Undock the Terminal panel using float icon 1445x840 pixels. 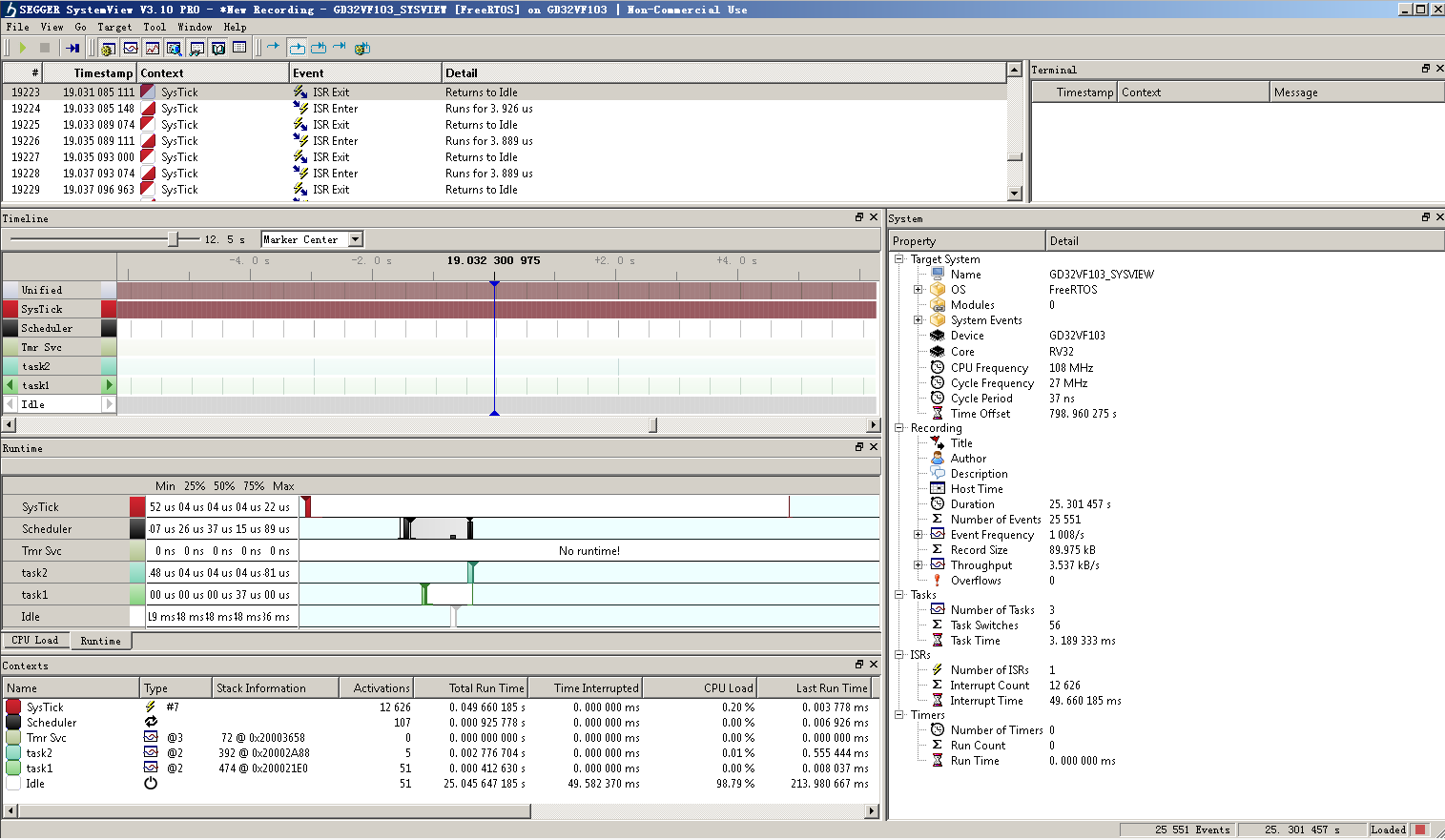pyautogui.click(x=1426, y=69)
